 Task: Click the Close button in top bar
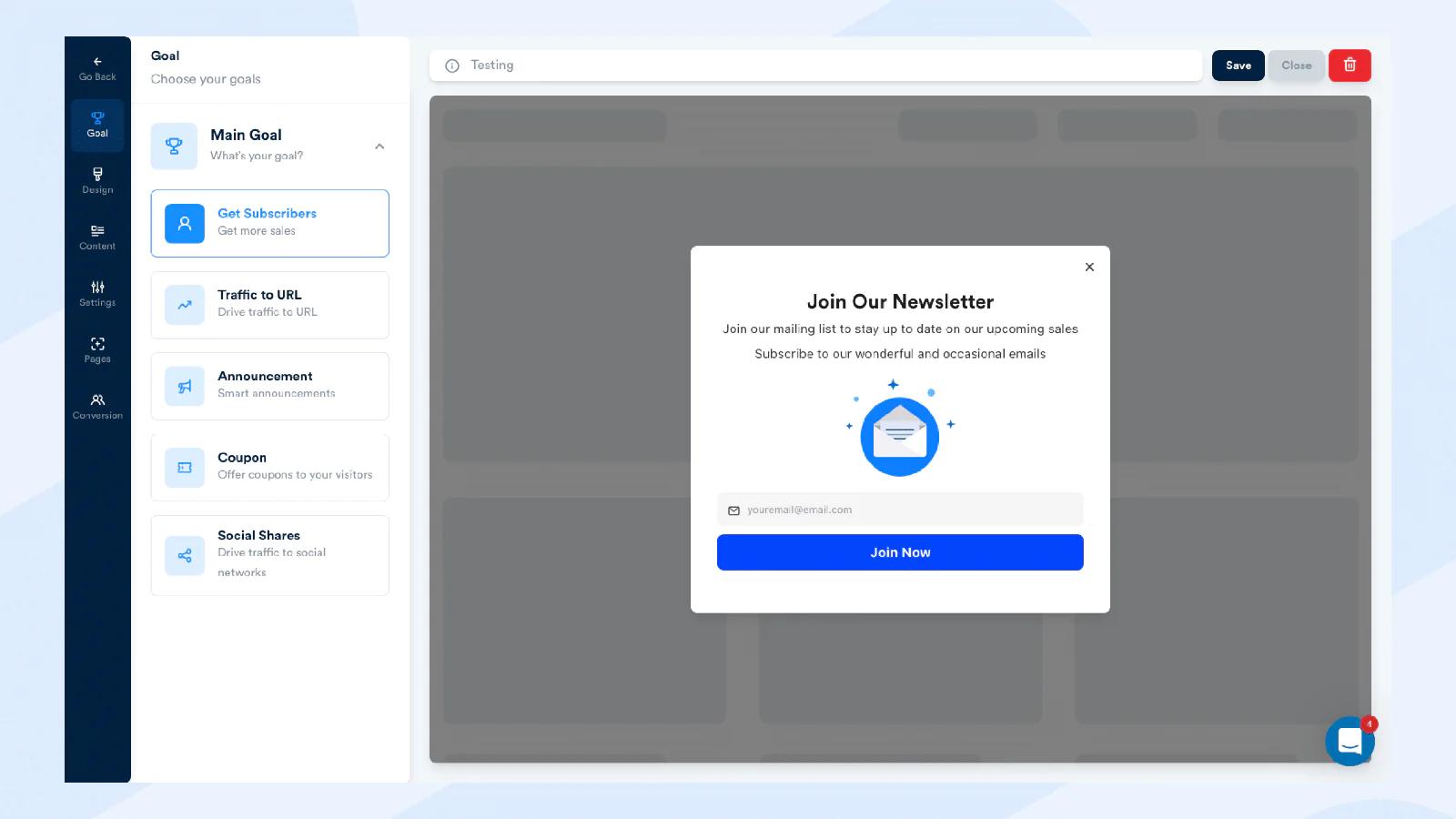pos(1296,66)
